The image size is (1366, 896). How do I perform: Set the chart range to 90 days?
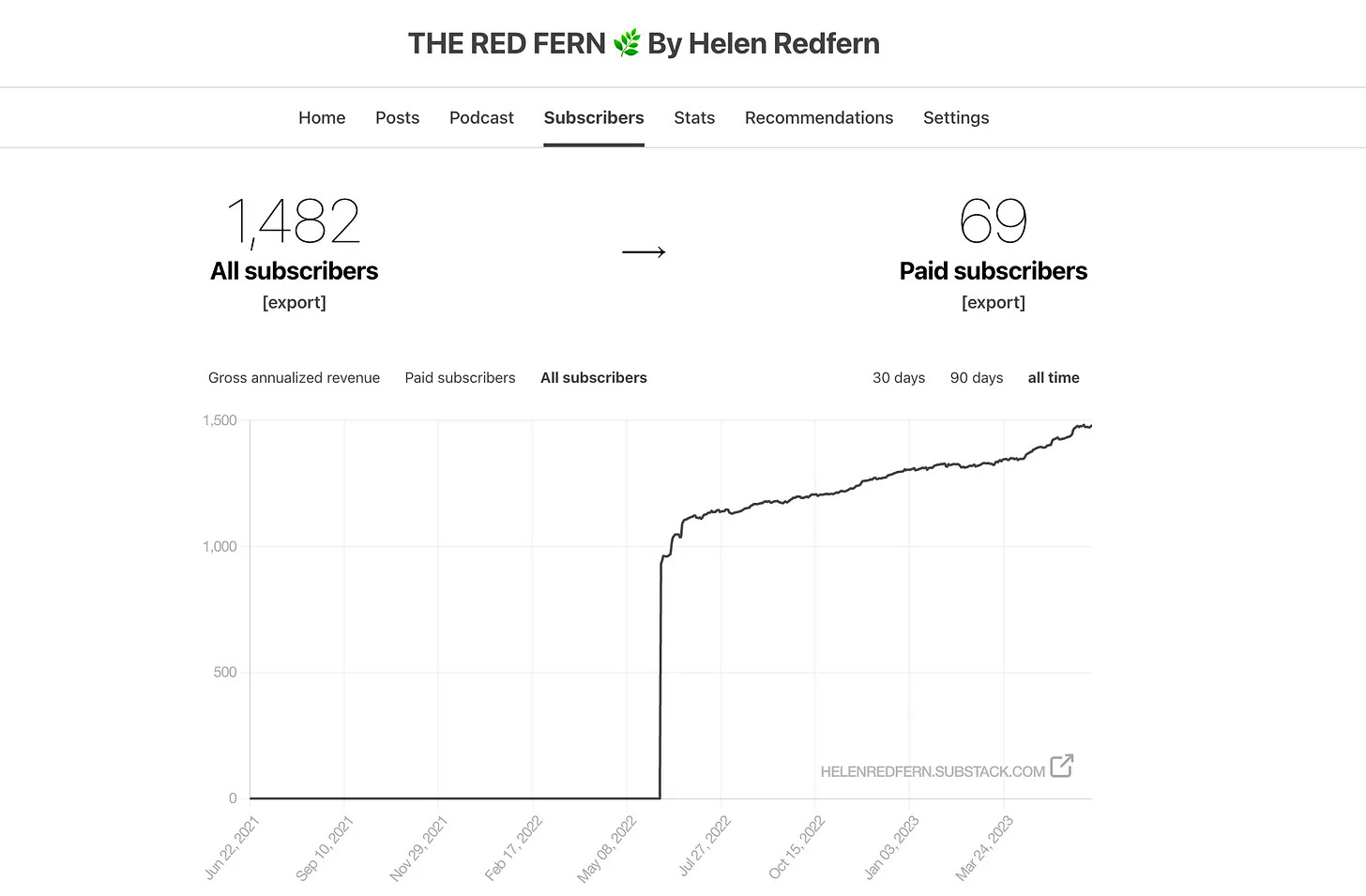pyautogui.click(x=976, y=377)
